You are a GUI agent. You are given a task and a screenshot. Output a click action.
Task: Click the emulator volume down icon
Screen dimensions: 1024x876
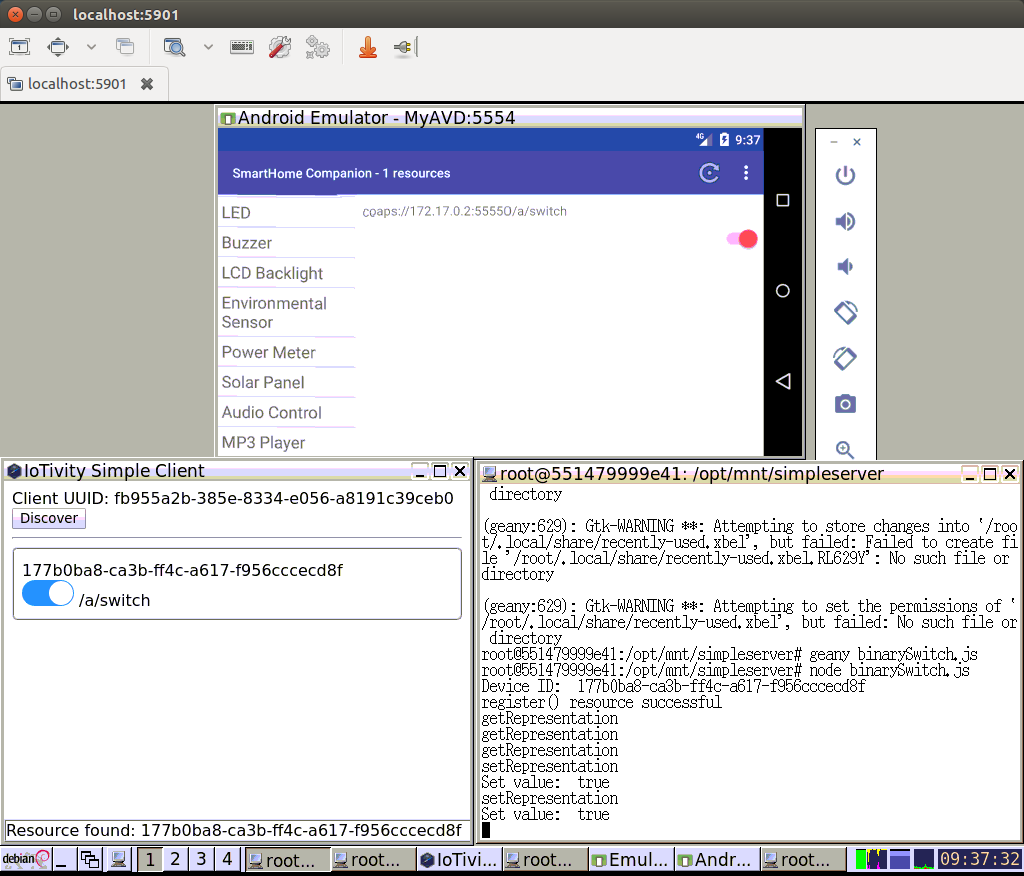pos(845,266)
